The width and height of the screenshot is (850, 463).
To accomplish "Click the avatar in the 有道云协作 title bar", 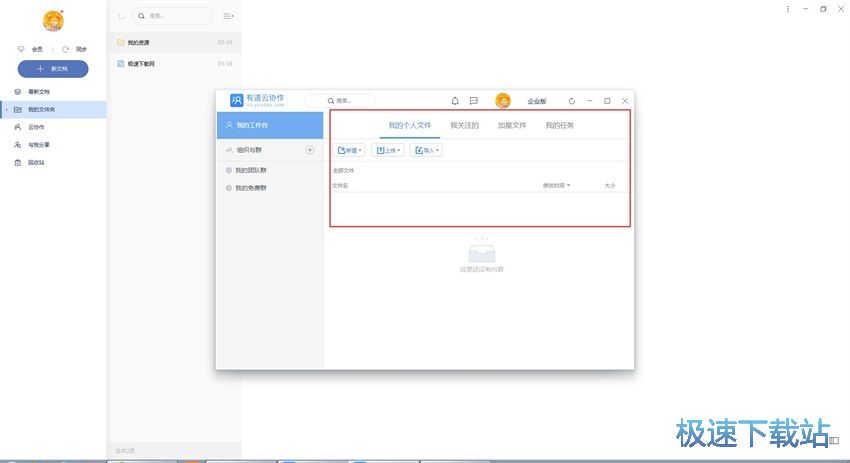I will (503, 100).
